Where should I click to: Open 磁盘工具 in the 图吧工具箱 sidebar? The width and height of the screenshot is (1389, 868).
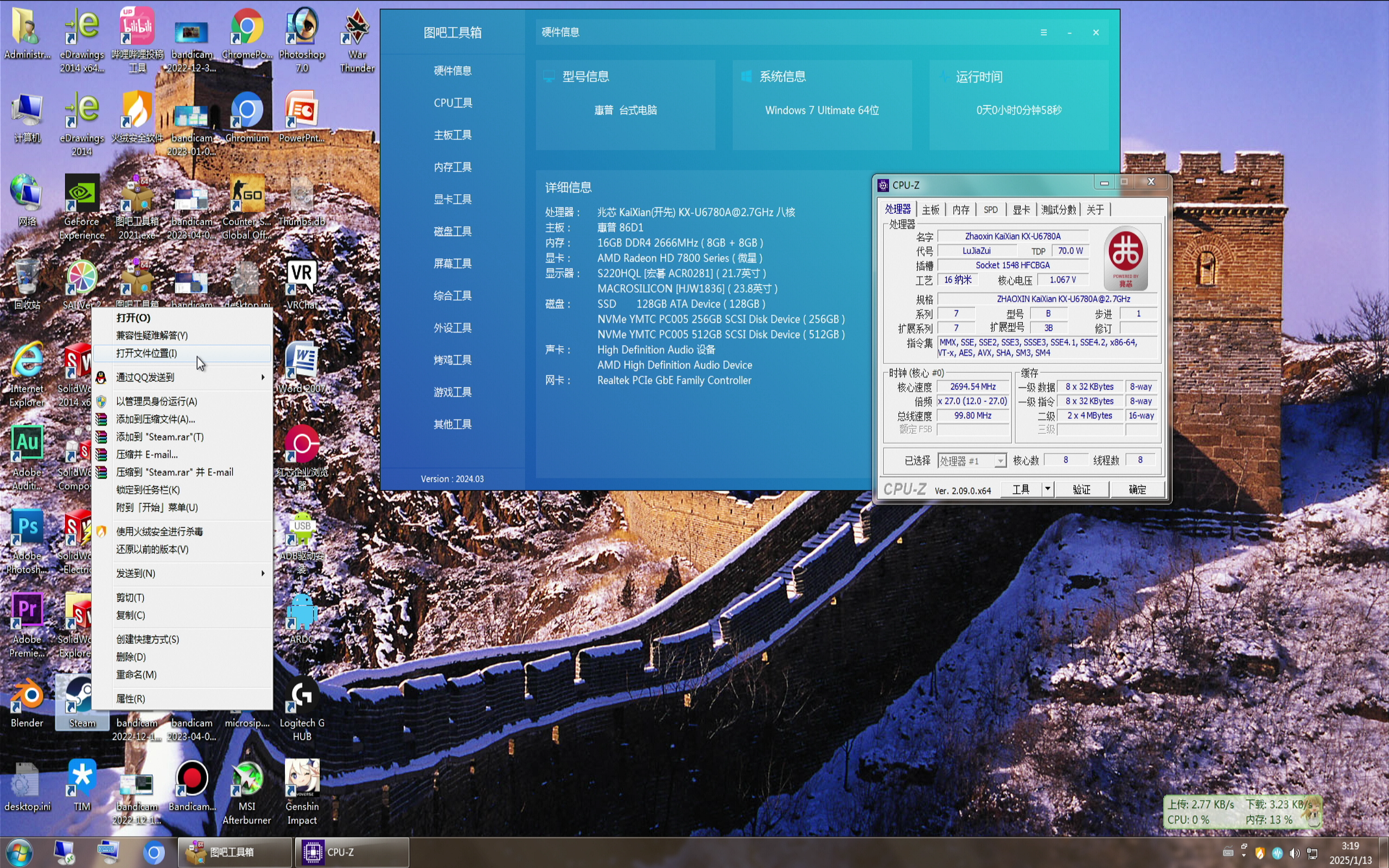point(453,231)
